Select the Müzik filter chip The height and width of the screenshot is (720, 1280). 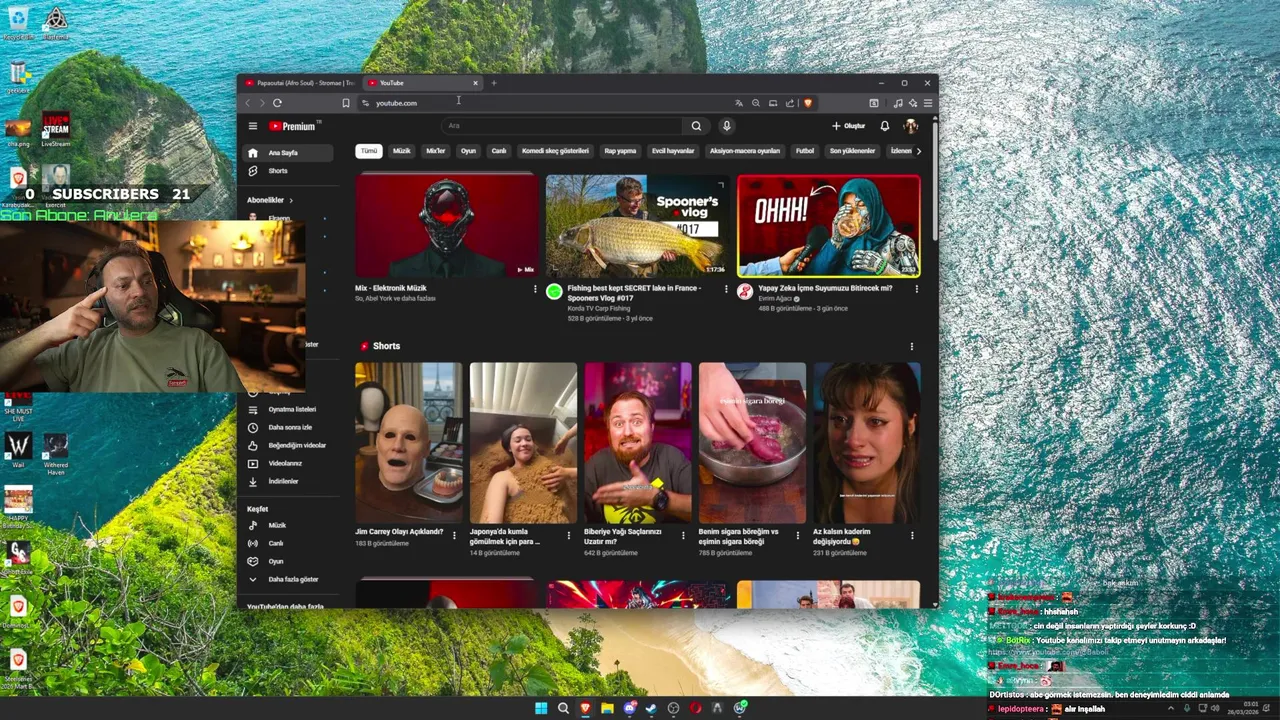tap(402, 151)
